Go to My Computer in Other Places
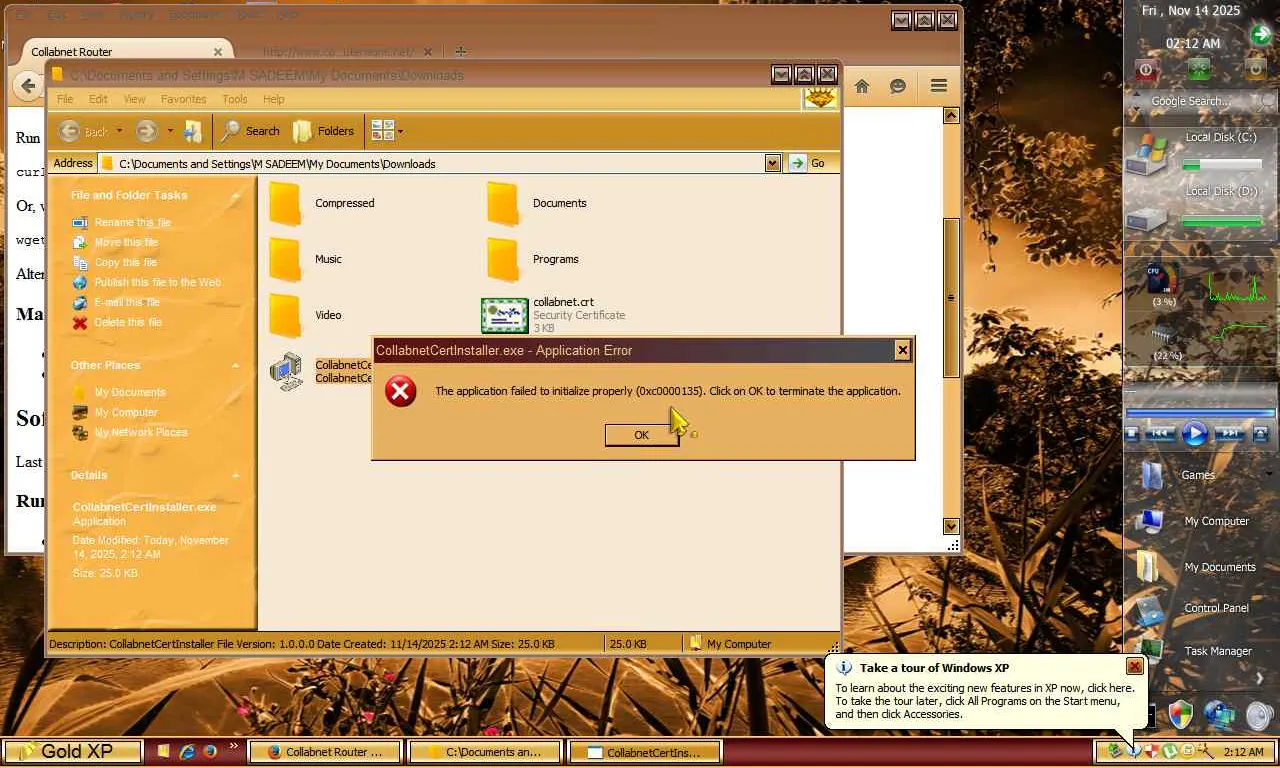Screen dimensions: 1280x768 coord(126,412)
